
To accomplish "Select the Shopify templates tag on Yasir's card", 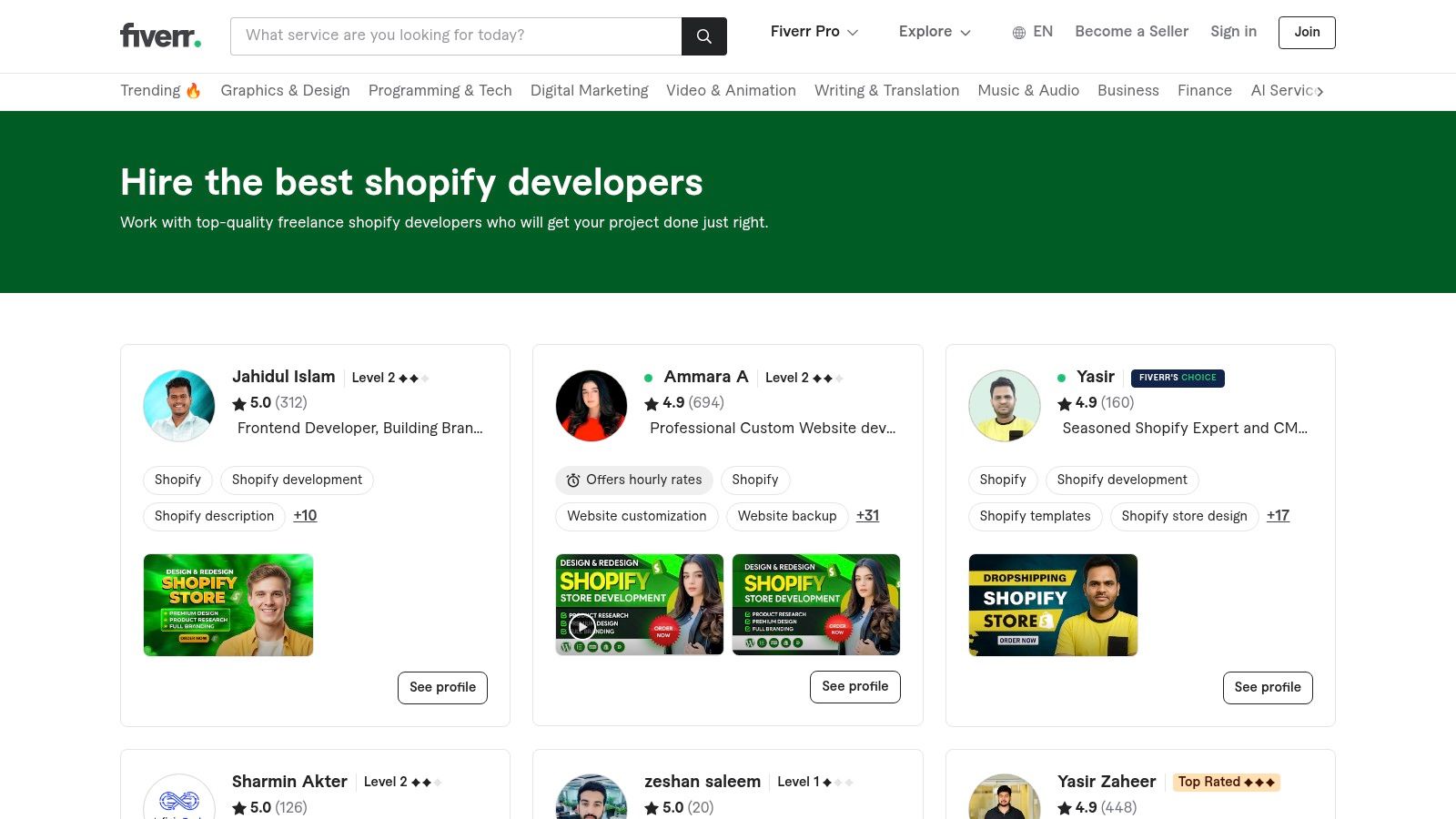I will tap(1035, 516).
